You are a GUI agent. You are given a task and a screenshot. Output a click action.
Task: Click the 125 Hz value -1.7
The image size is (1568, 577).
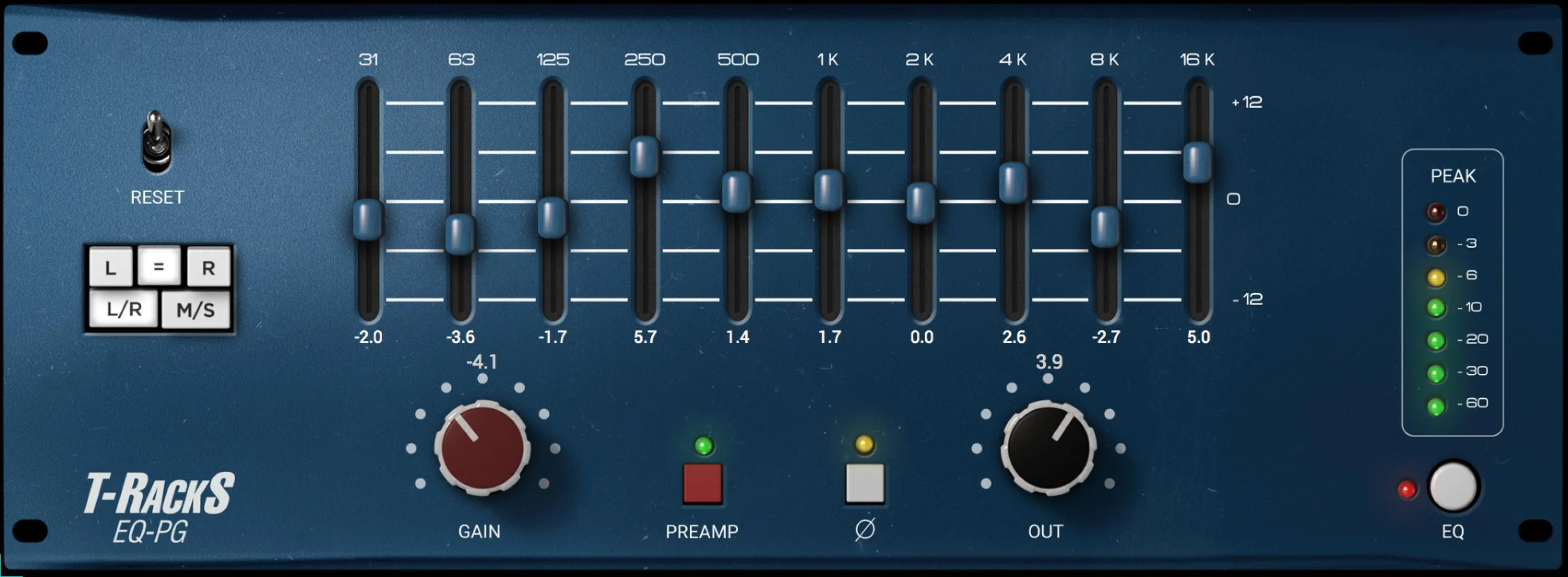pos(552,337)
